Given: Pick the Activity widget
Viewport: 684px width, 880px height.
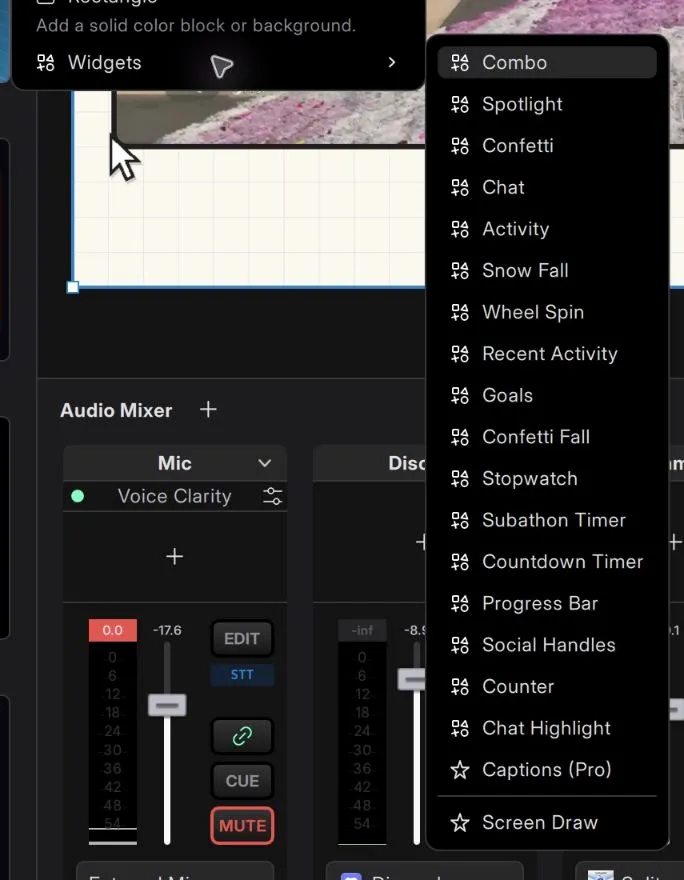Looking at the screenshot, I should [x=547, y=228].
